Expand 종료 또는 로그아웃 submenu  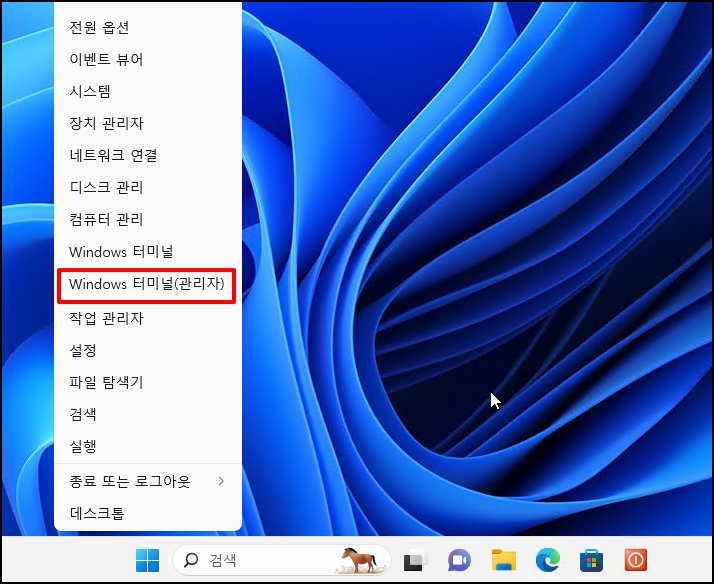[148, 481]
